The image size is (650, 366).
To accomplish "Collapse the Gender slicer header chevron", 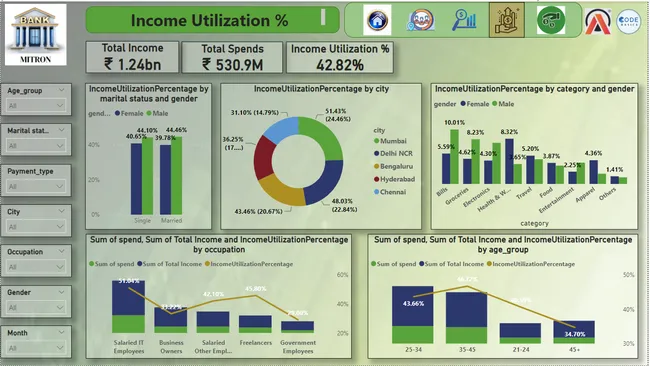I will pyautogui.click(x=61, y=292).
